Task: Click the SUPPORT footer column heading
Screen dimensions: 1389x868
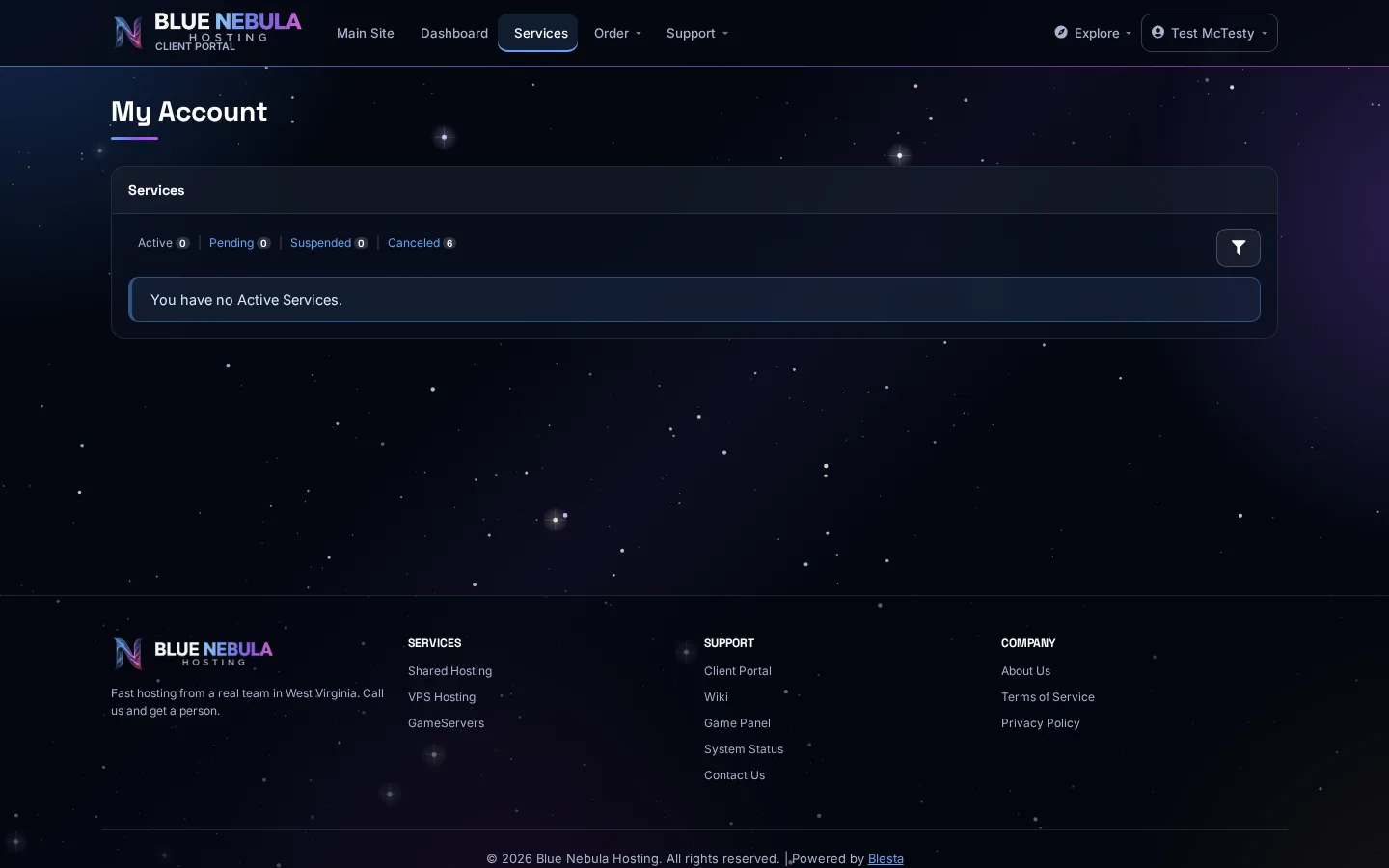Action: (729, 643)
